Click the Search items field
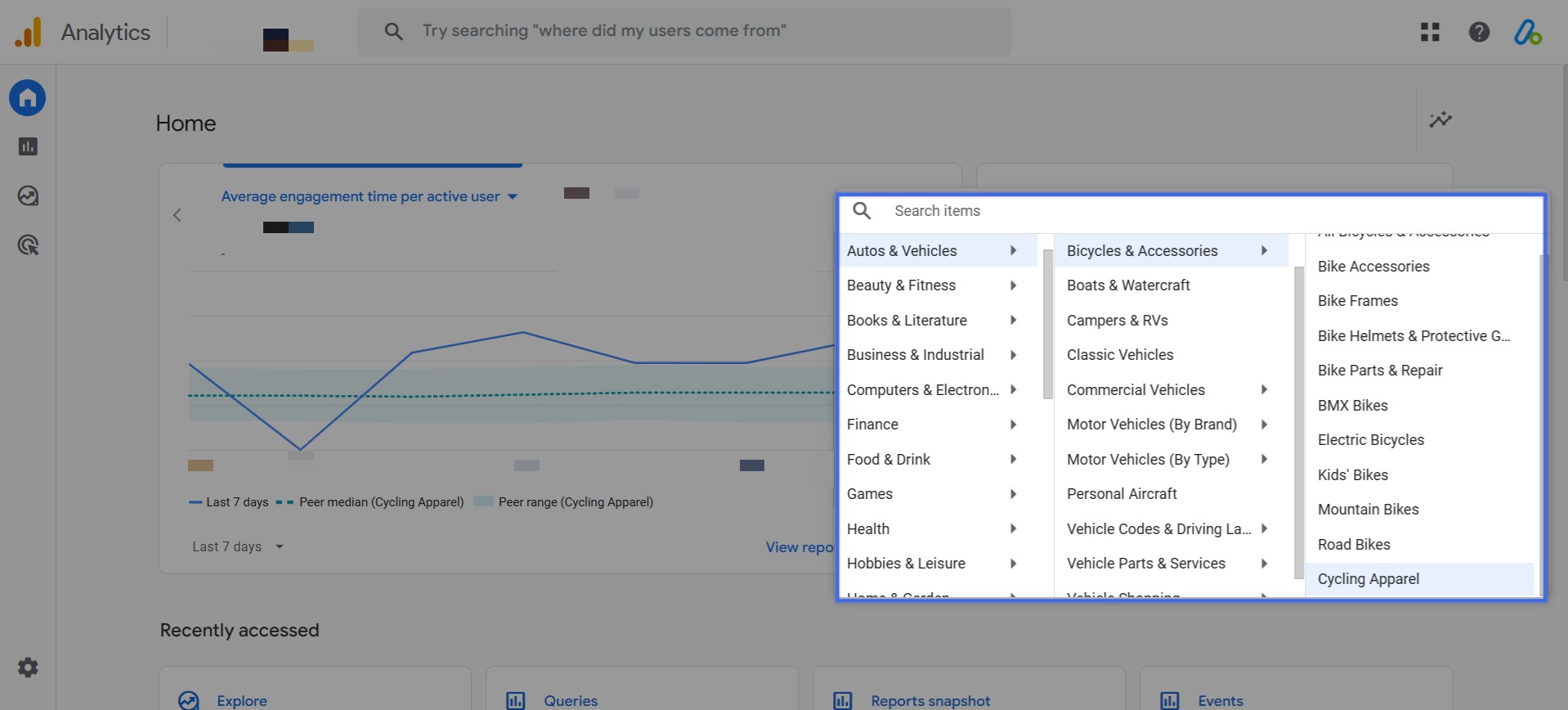This screenshot has height=710, width=1568. click(x=1192, y=211)
